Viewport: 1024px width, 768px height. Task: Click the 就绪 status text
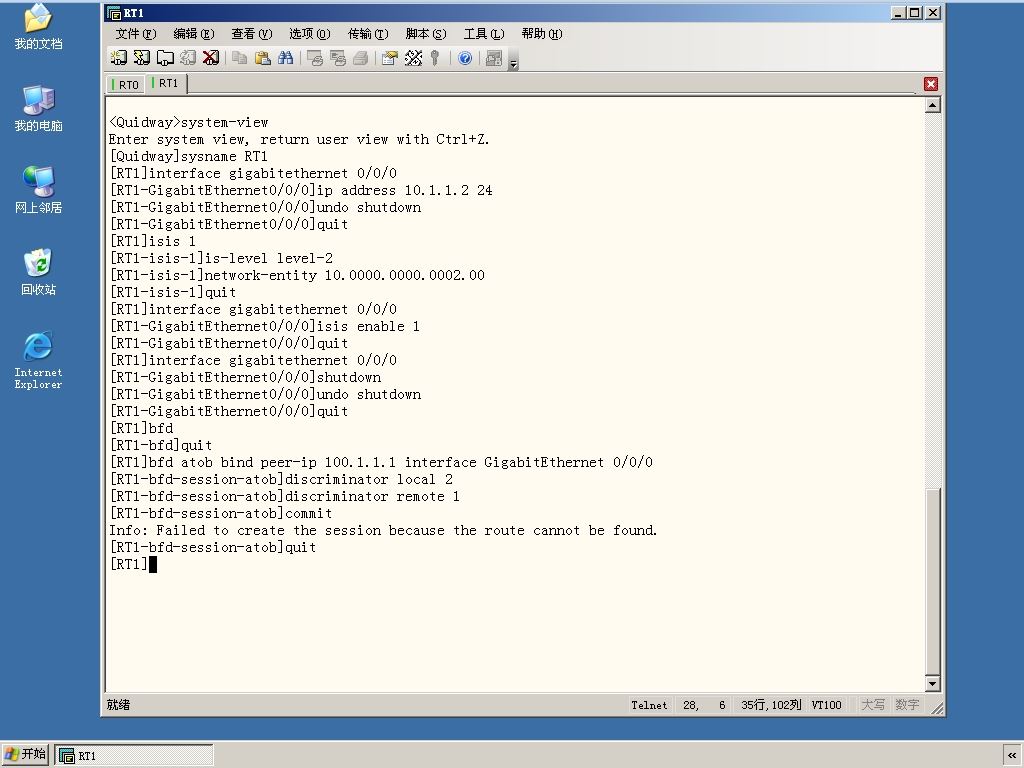point(118,705)
